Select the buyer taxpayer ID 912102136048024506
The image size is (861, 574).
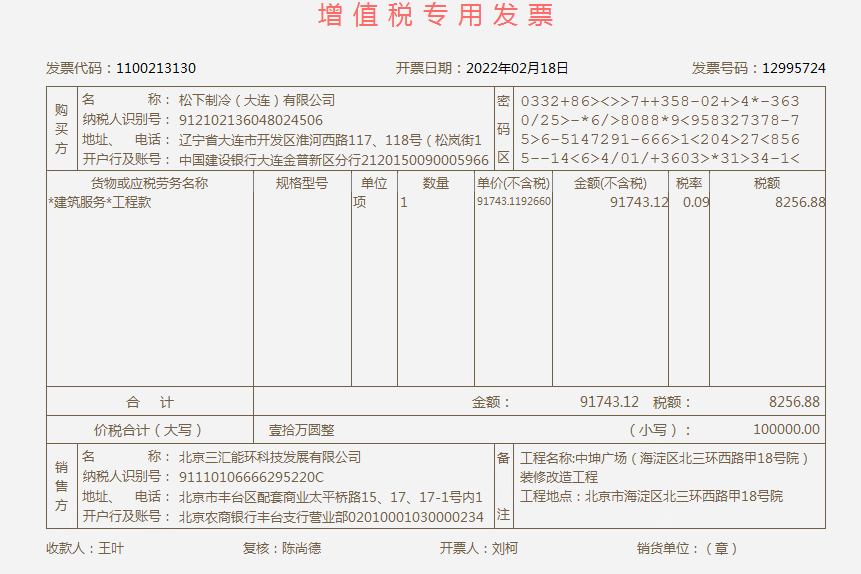[x=251, y=120]
